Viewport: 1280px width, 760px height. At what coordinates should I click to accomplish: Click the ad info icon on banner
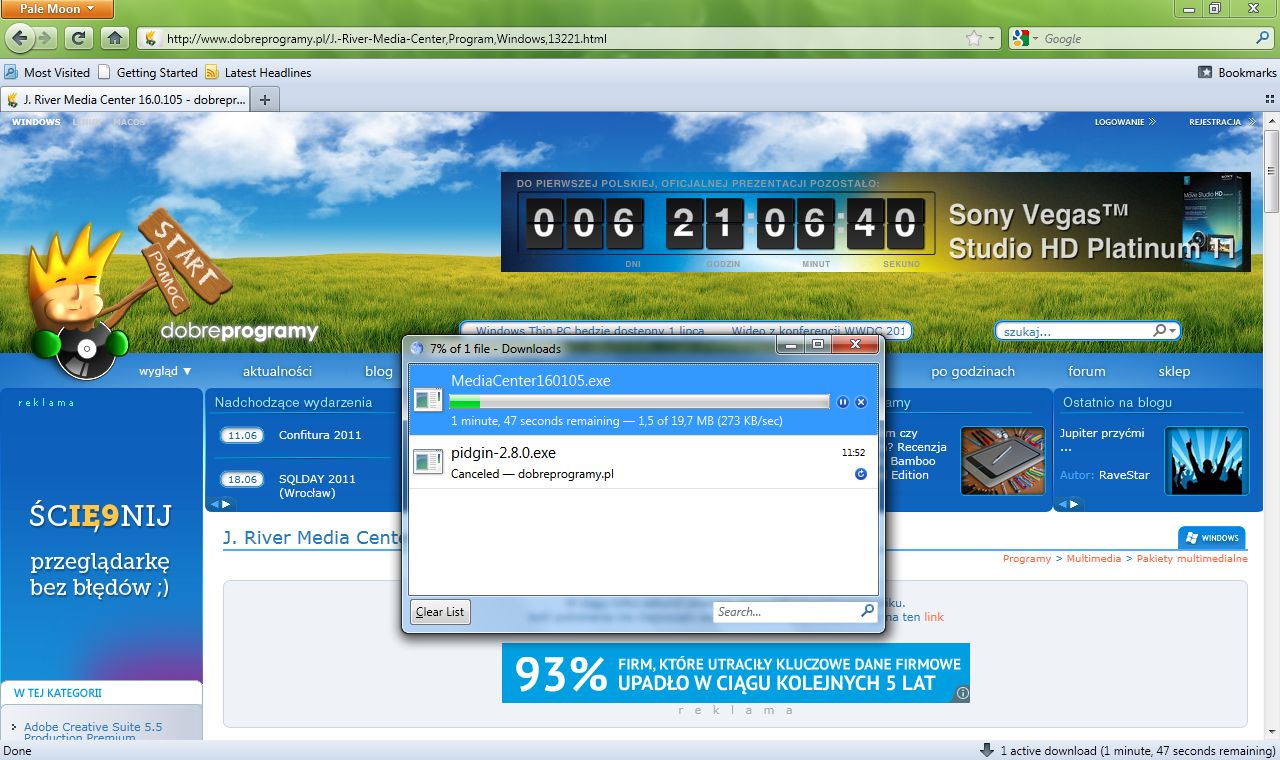962,693
